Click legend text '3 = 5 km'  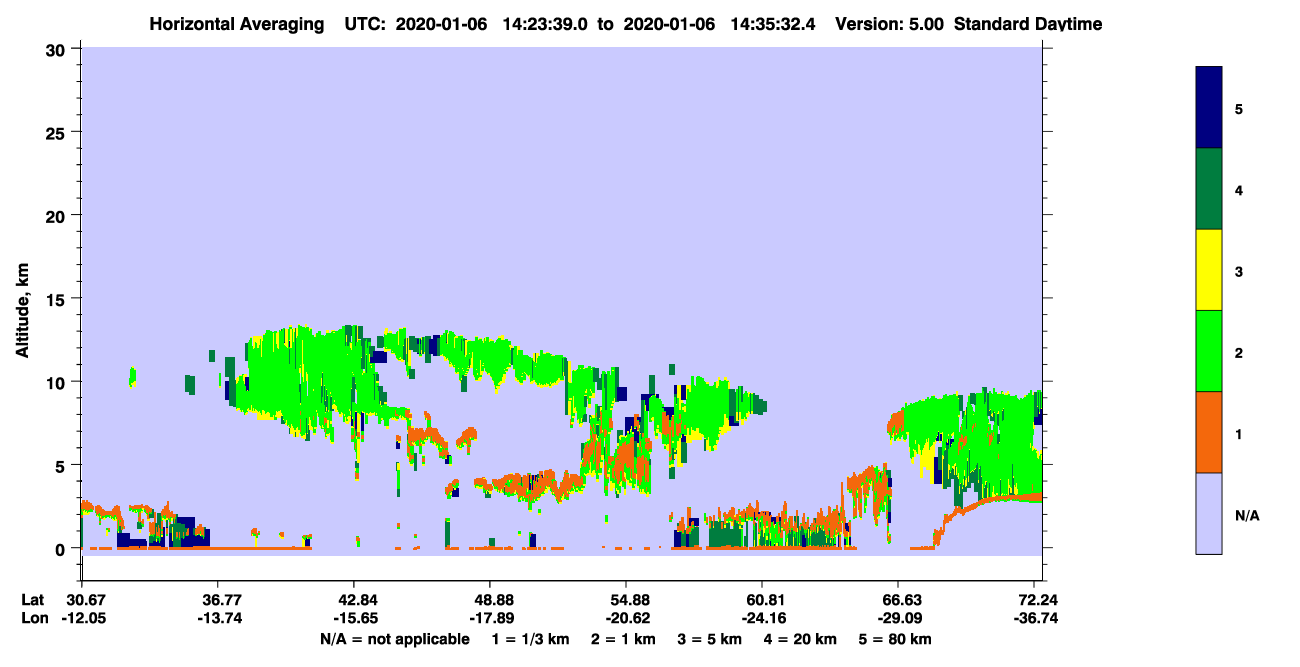(710, 639)
